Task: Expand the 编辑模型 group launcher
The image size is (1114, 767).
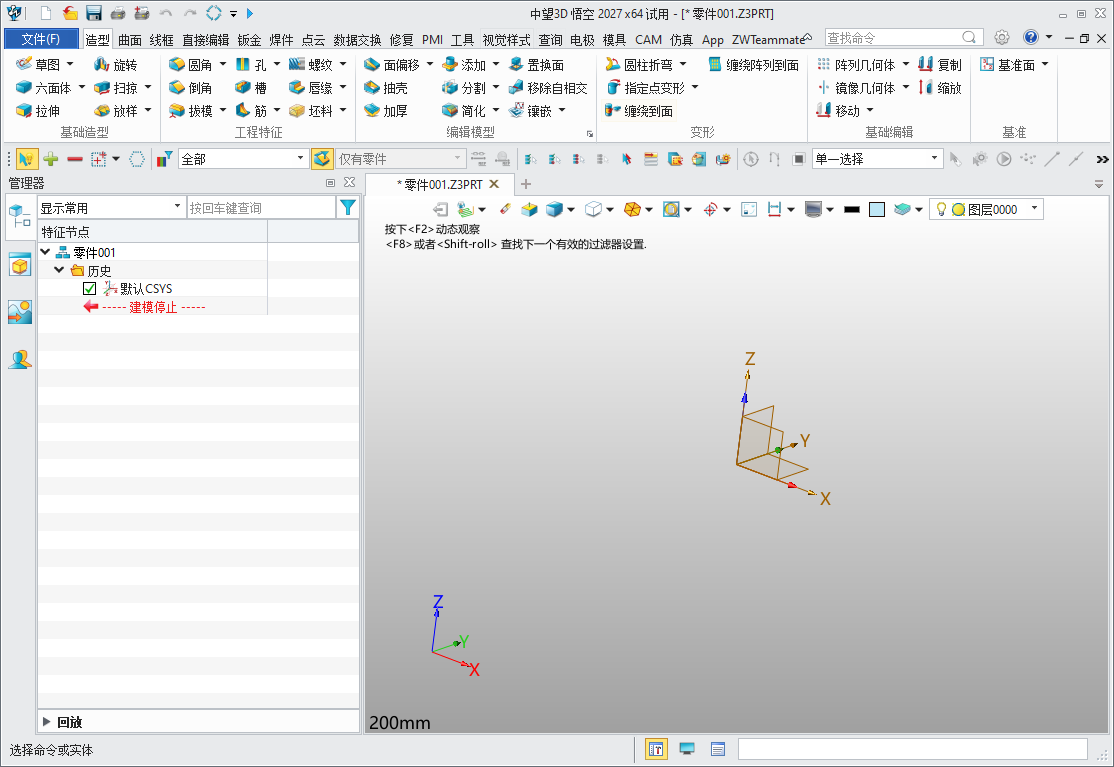Action: (590, 134)
